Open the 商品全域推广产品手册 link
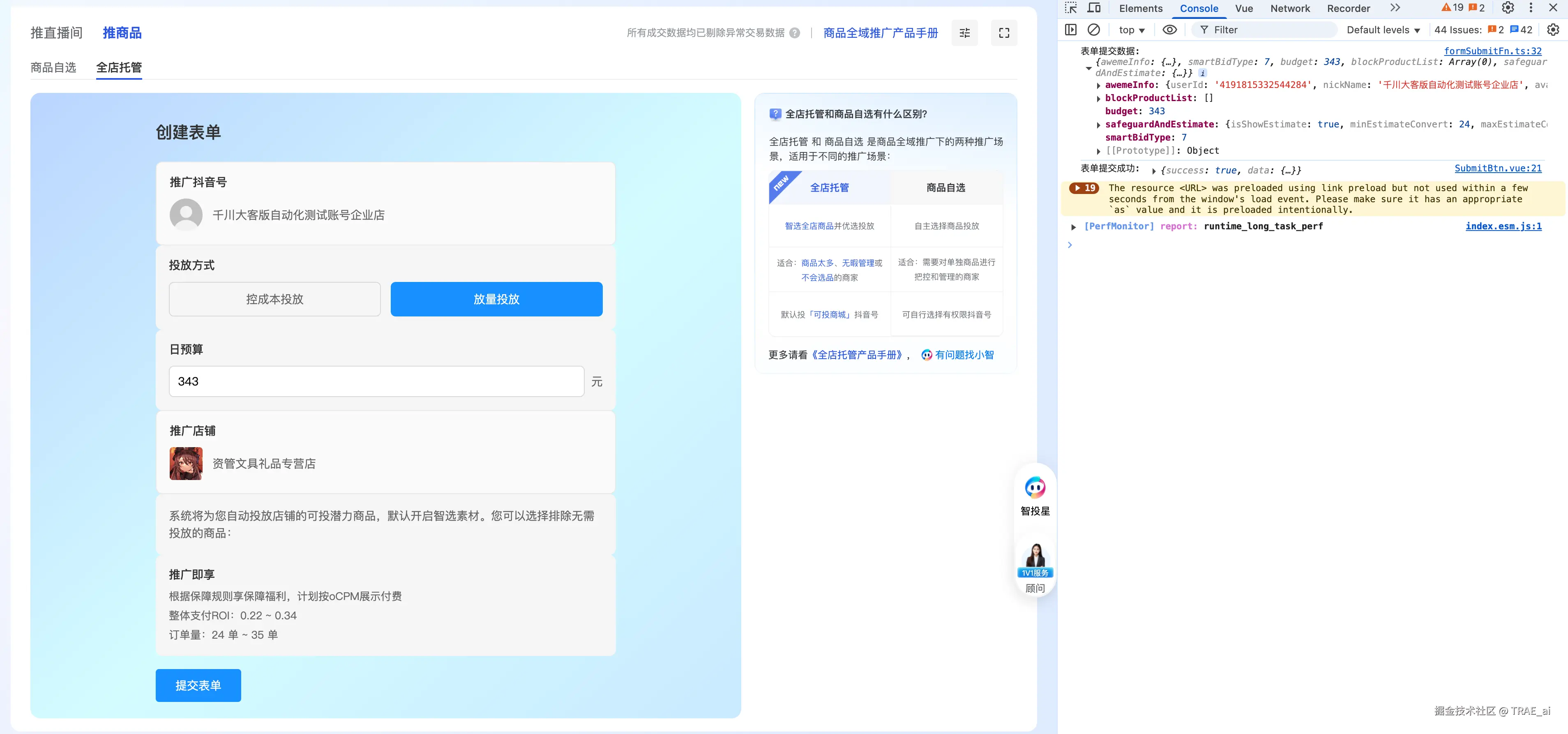This screenshot has width=1568, height=734. (880, 33)
